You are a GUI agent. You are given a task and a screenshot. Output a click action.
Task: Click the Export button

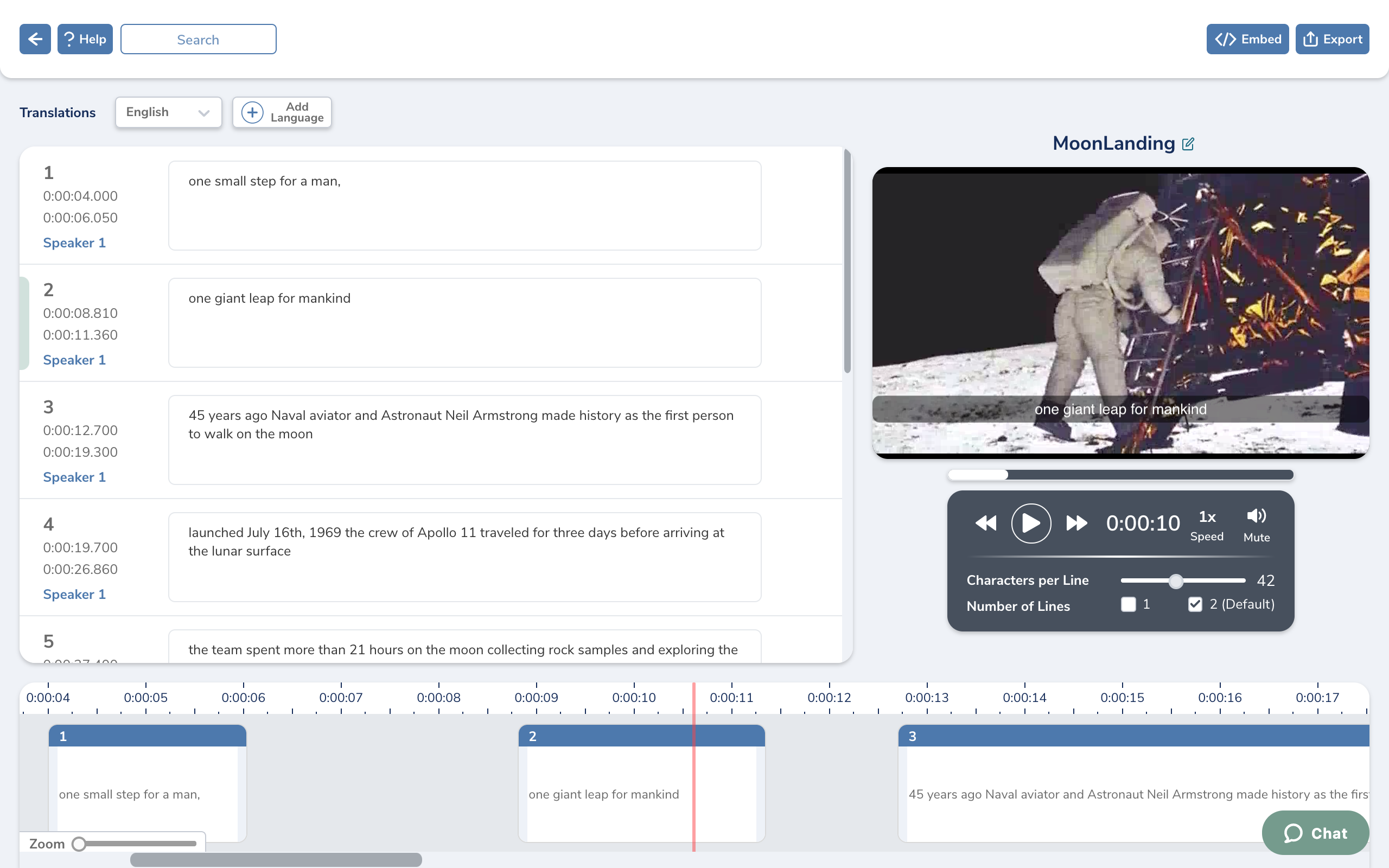coord(1331,39)
